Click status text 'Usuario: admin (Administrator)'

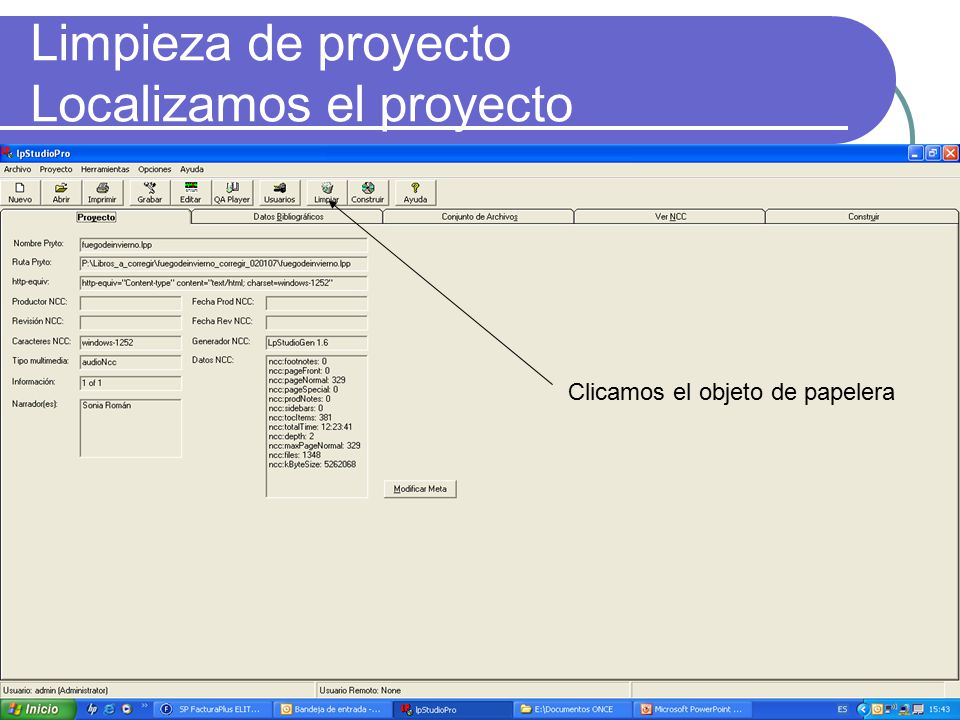point(56,691)
